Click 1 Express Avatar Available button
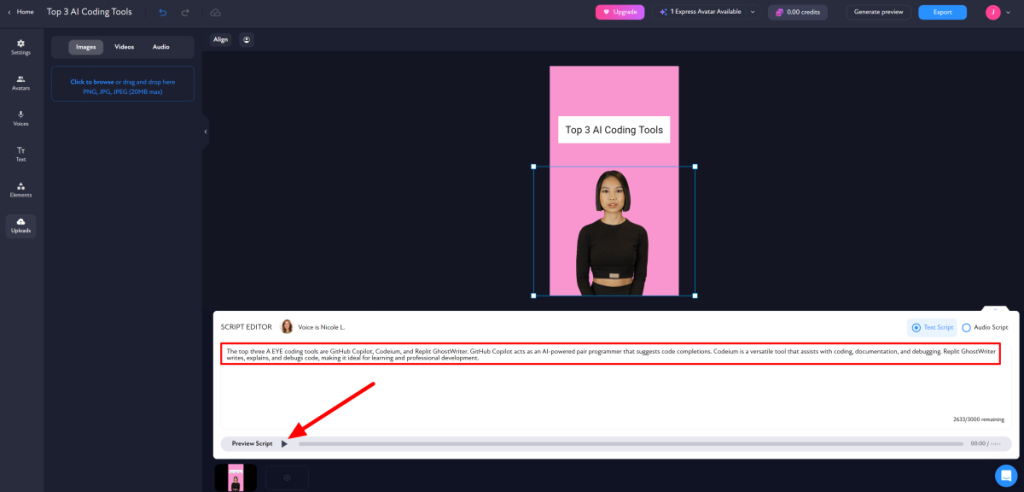 click(x=699, y=12)
